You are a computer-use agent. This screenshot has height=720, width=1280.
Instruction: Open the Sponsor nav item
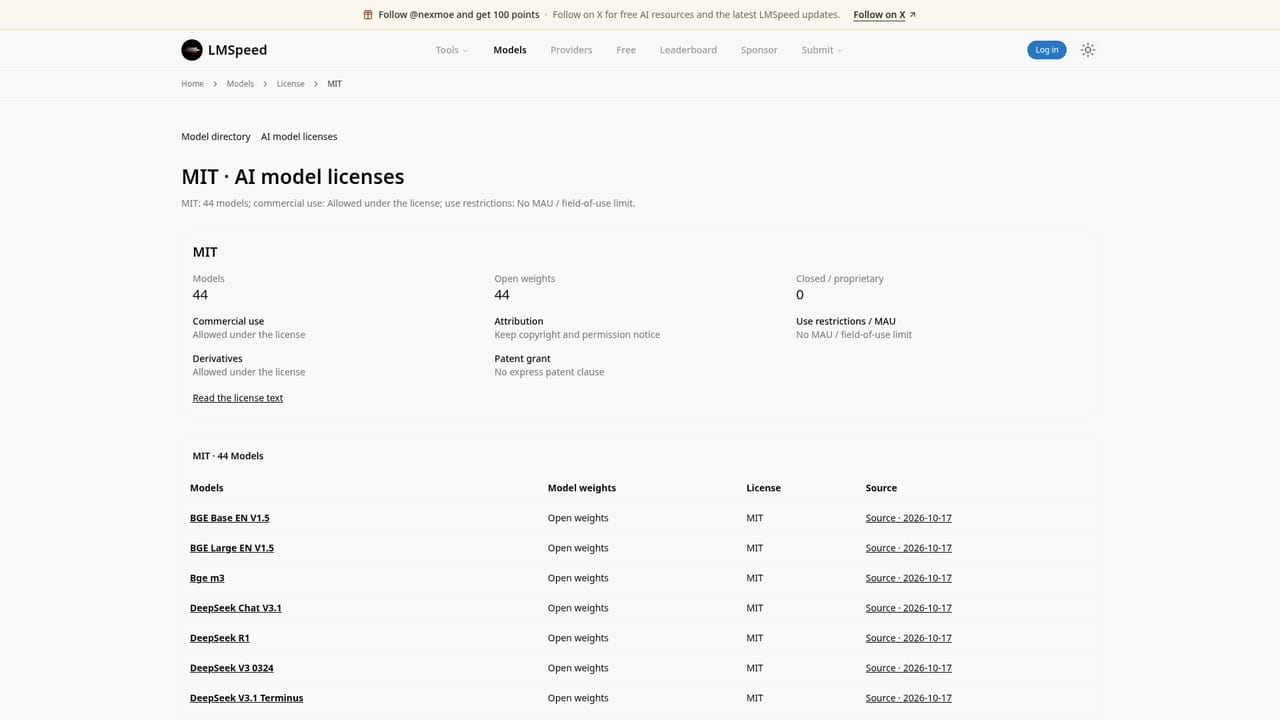[x=759, y=50]
